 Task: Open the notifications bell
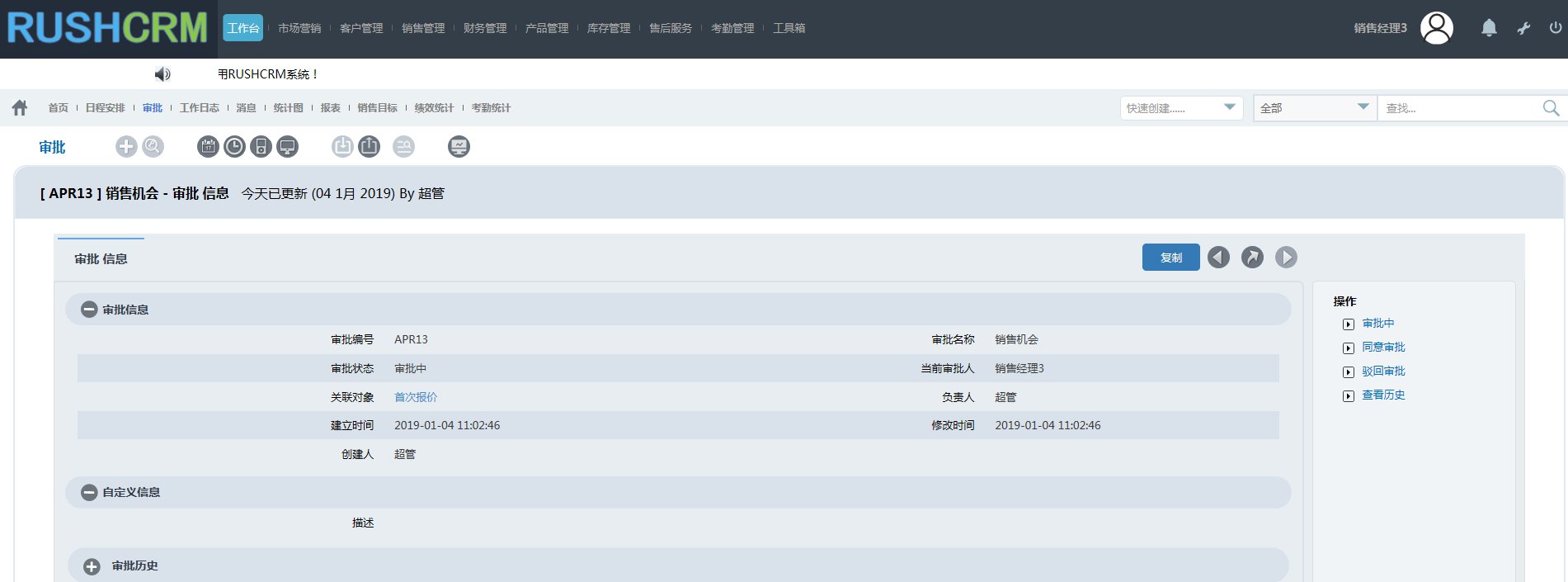[1489, 28]
